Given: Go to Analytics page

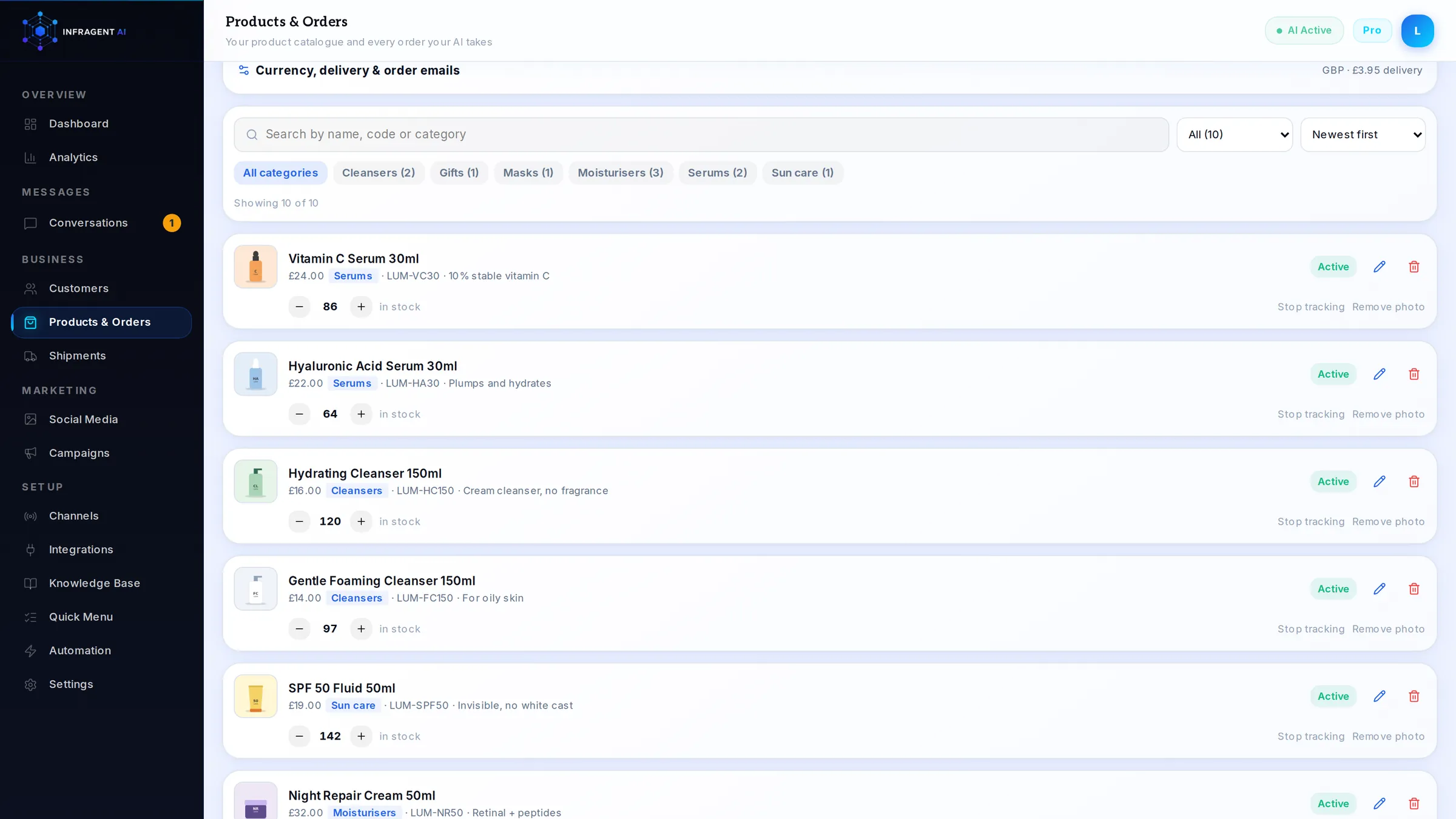Looking at the screenshot, I should [101, 158].
